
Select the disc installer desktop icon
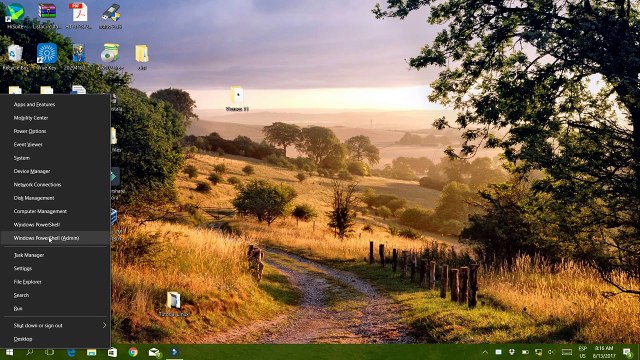(110, 57)
